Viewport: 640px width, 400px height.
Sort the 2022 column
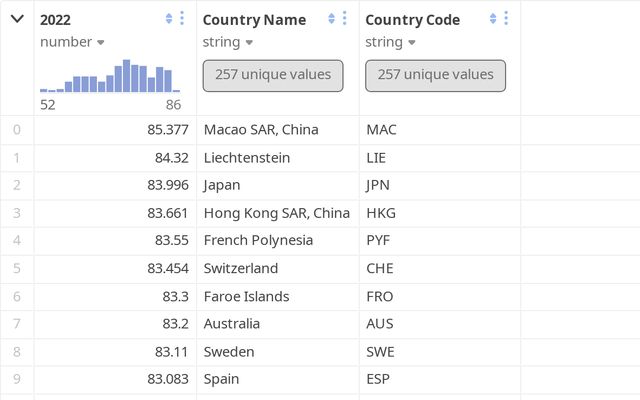[169, 18]
